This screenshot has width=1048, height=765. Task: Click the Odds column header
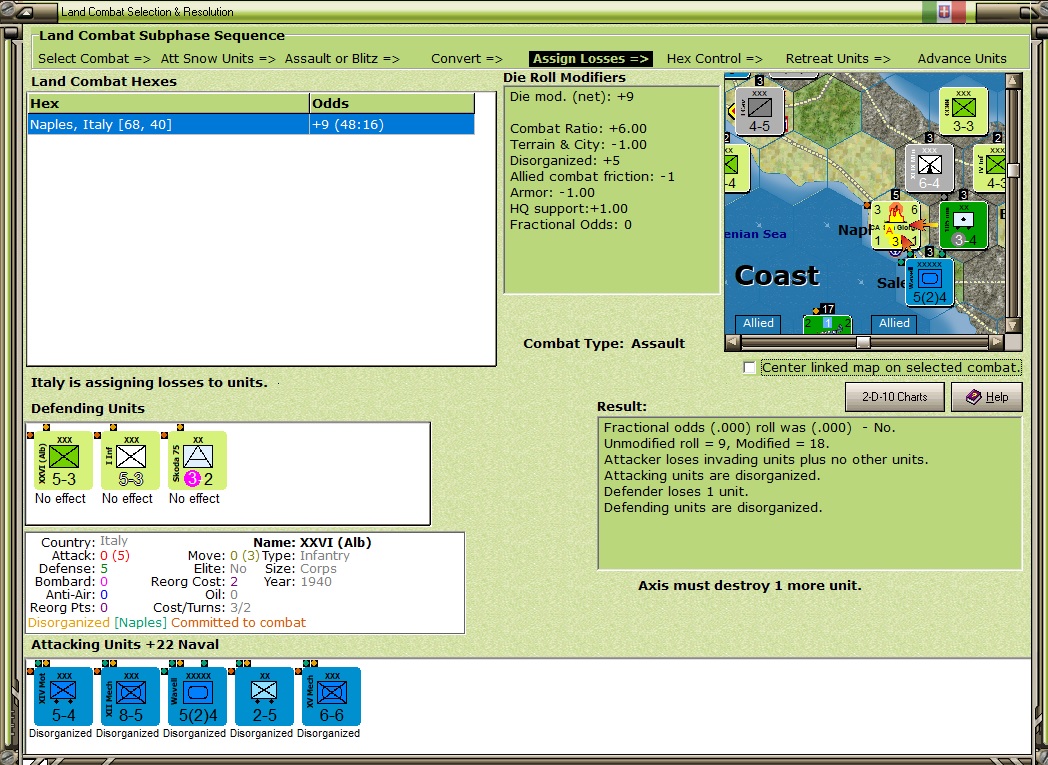392,104
